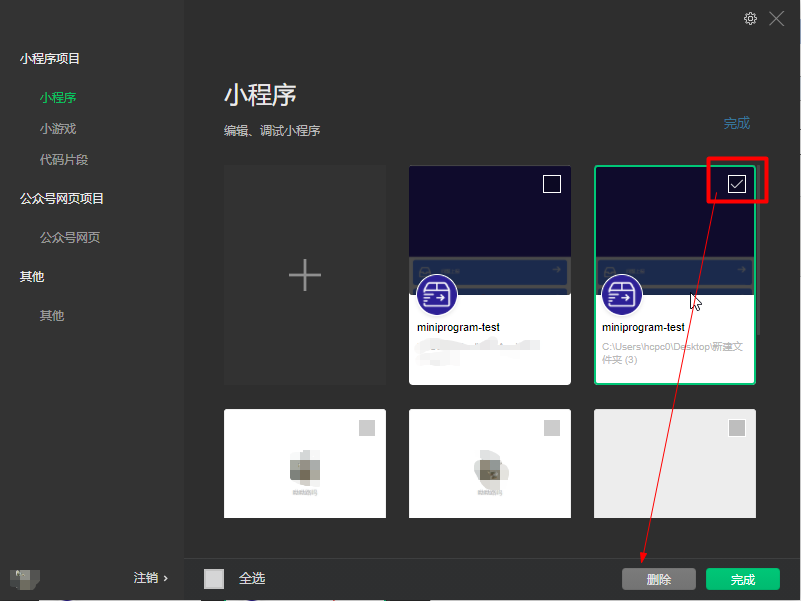Click 注销 to log out
801x601 pixels.
151,578
